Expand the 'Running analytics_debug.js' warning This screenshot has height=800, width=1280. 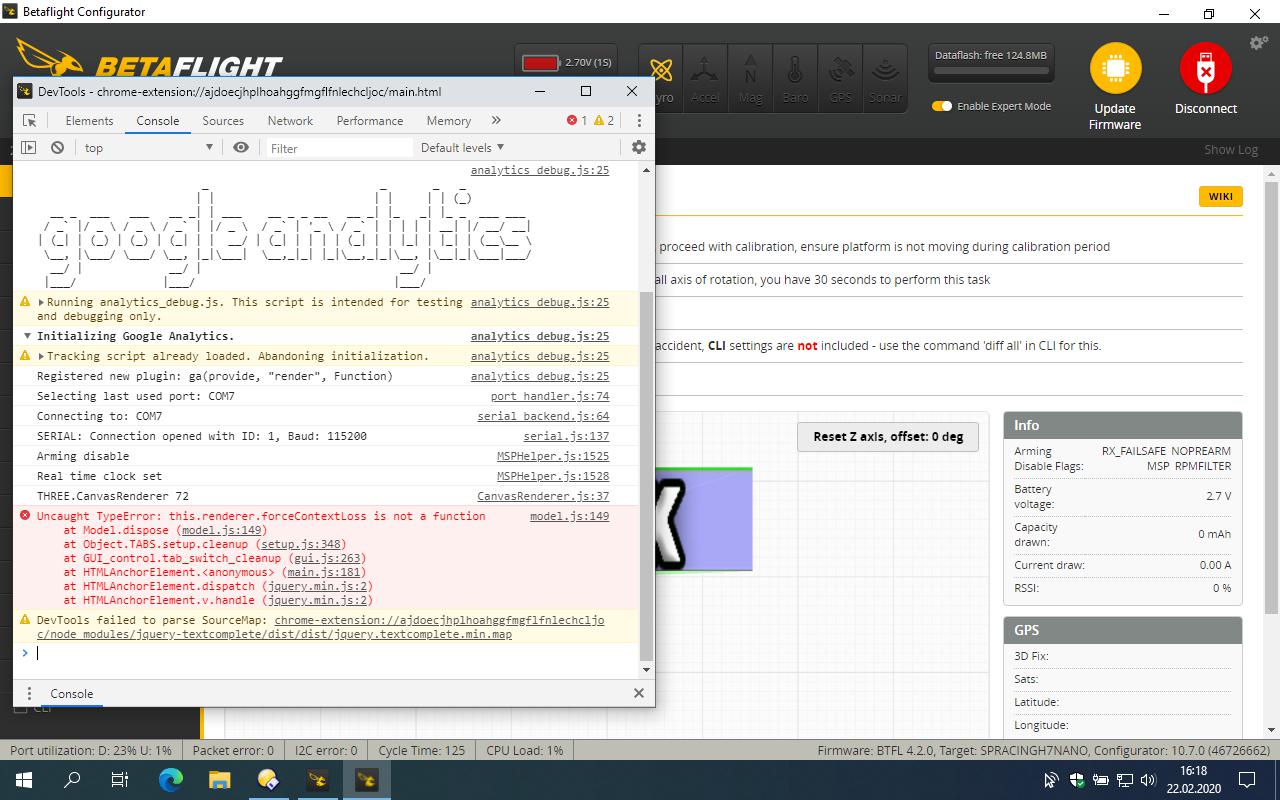(41, 302)
